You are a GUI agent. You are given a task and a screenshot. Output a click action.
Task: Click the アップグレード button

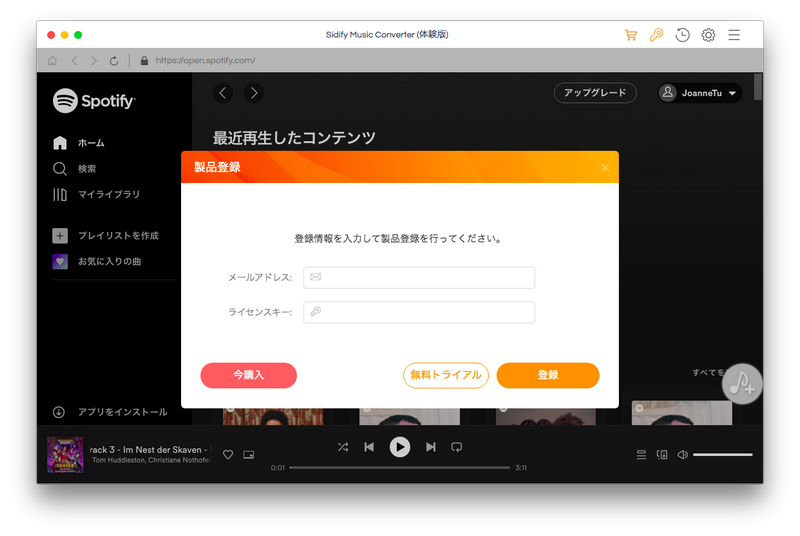click(x=595, y=93)
